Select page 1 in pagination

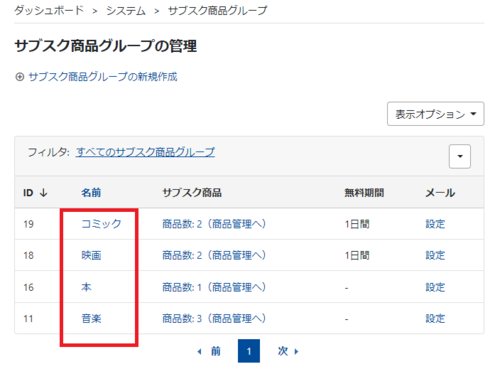click(249, 351)
